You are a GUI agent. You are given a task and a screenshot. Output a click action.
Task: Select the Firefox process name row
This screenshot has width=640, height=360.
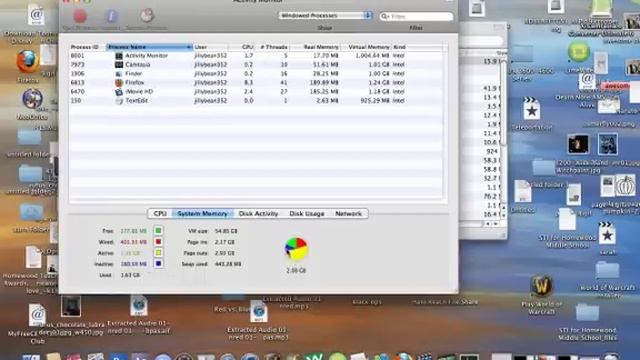pos(135,82)
